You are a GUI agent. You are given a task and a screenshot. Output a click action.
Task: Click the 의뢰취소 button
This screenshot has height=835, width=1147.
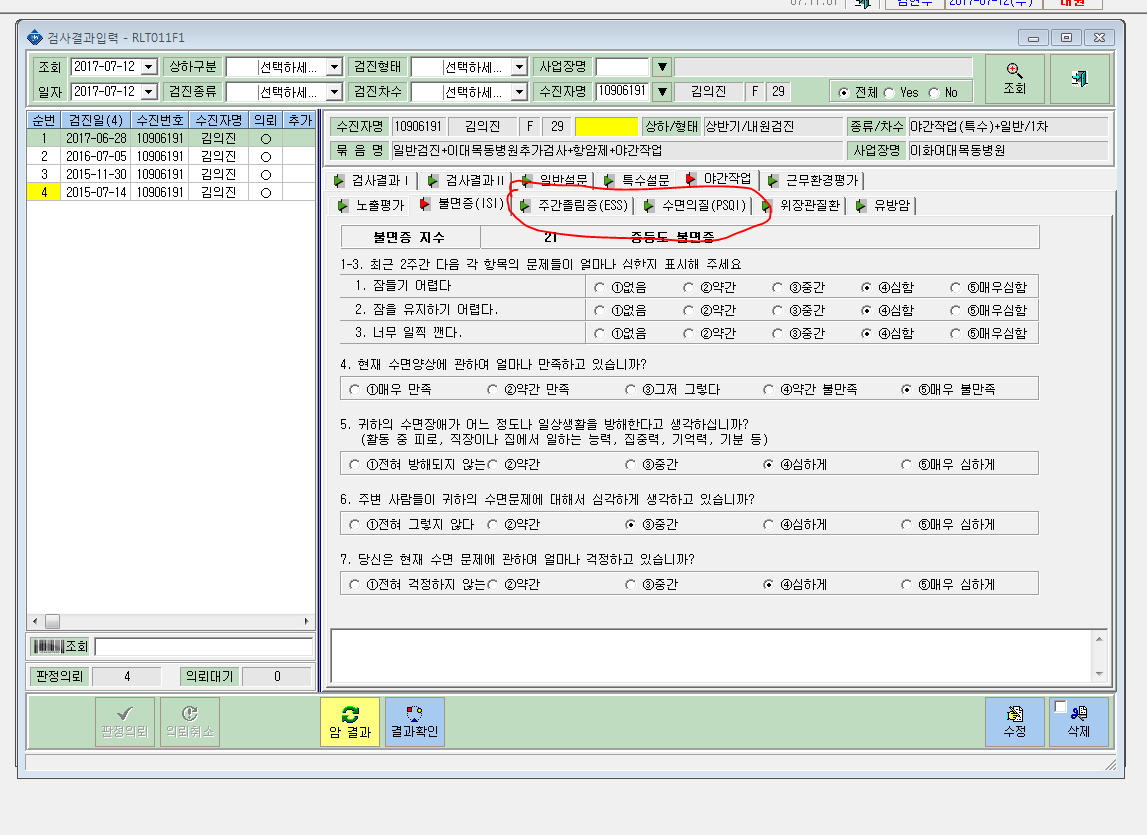(x=189, y=722)
